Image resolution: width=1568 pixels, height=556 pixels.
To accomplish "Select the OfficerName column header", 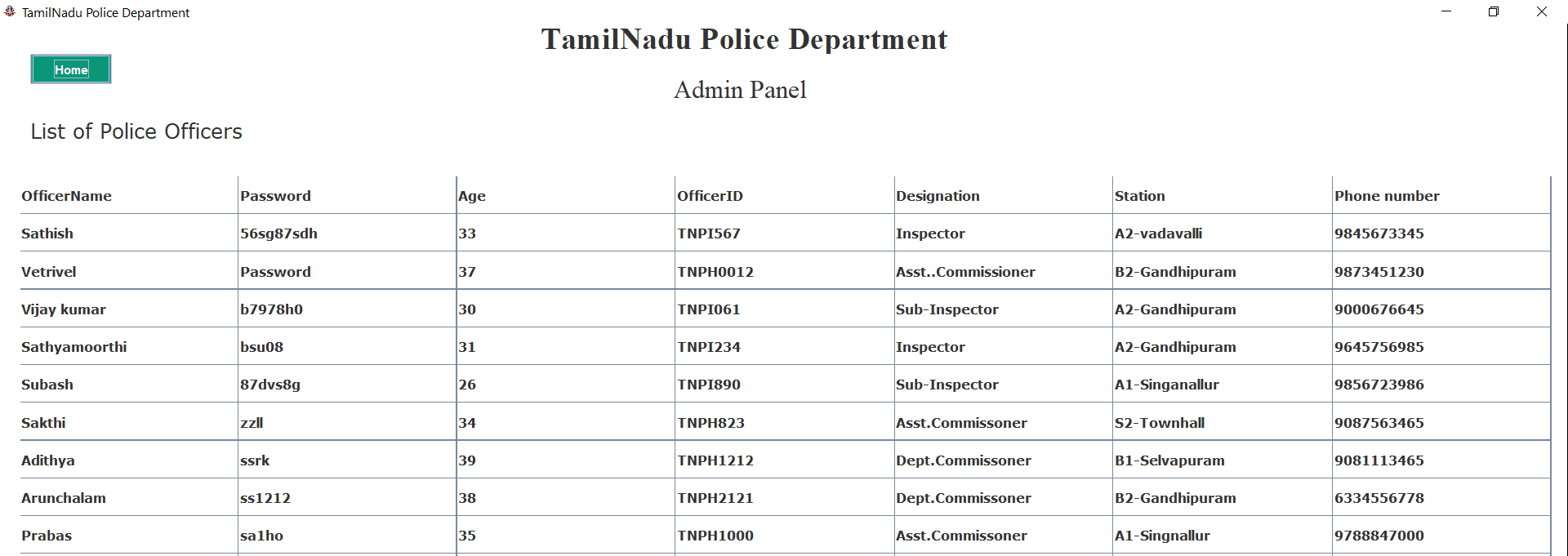I will 66,196.
